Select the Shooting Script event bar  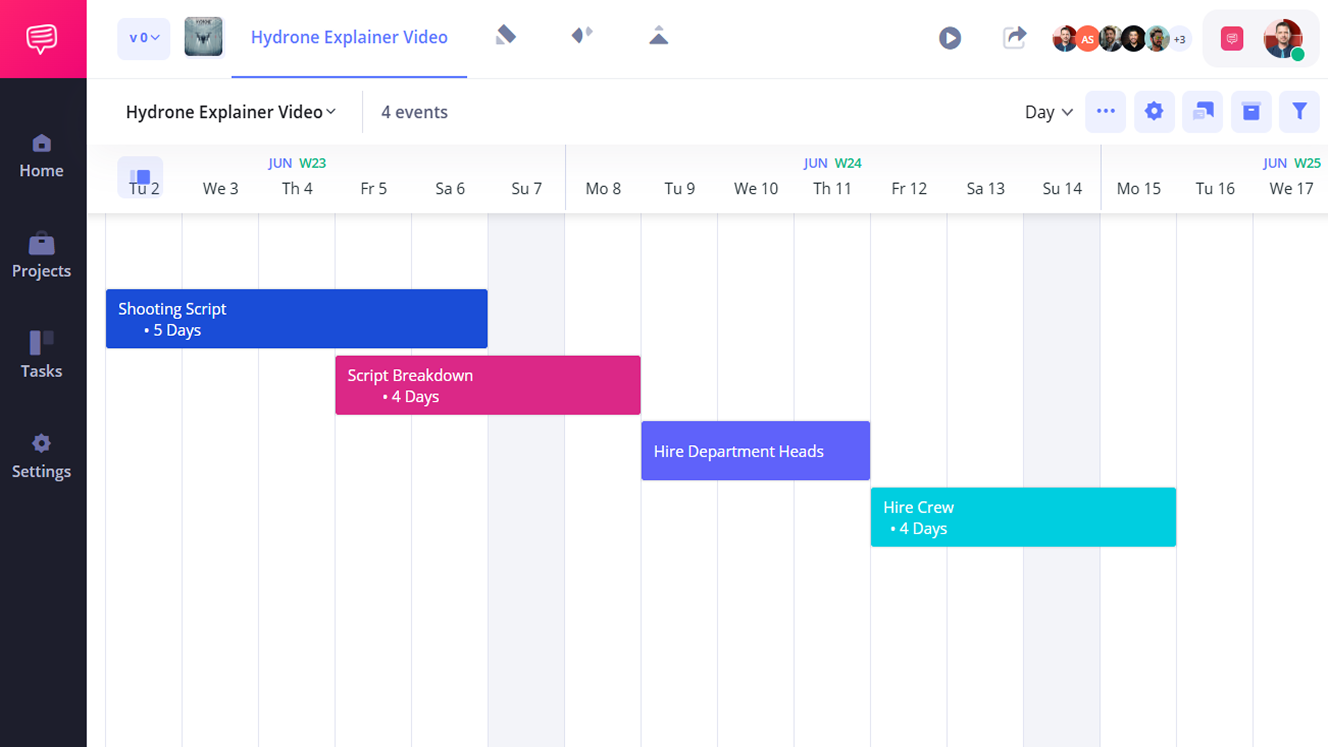(x=297, y=319)
